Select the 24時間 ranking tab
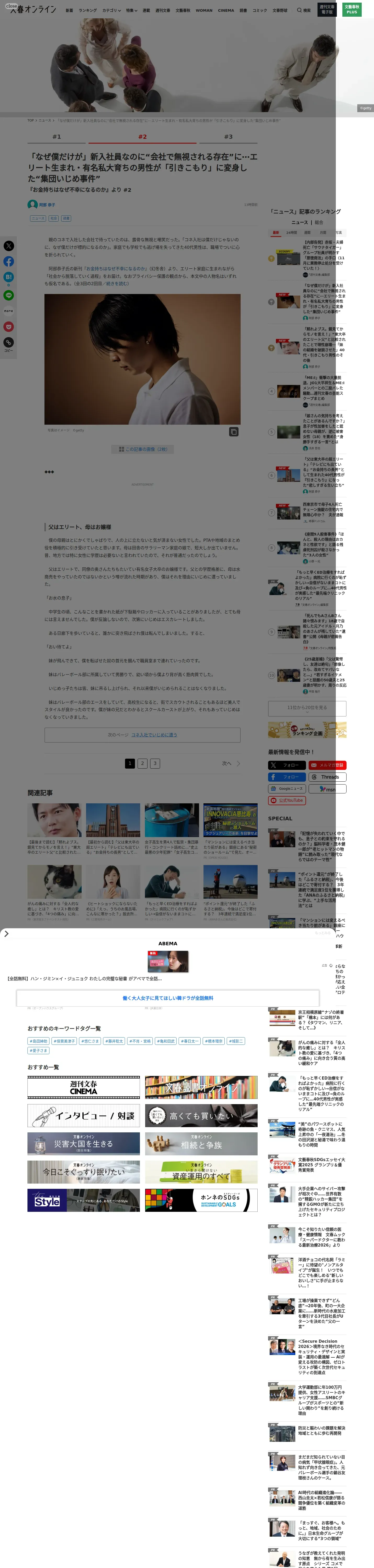 (x=292, y=233)
